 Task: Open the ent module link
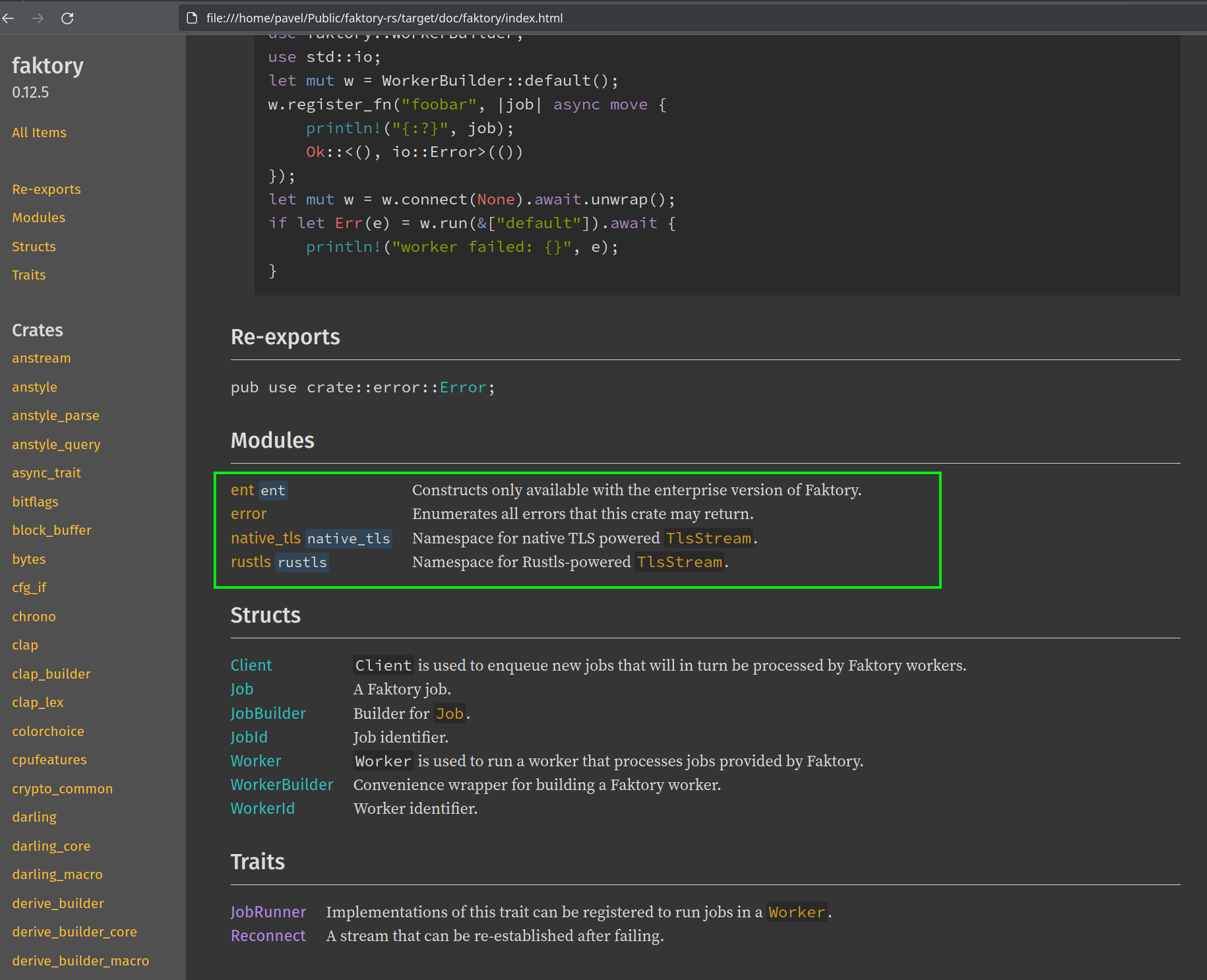coord(242,490)
